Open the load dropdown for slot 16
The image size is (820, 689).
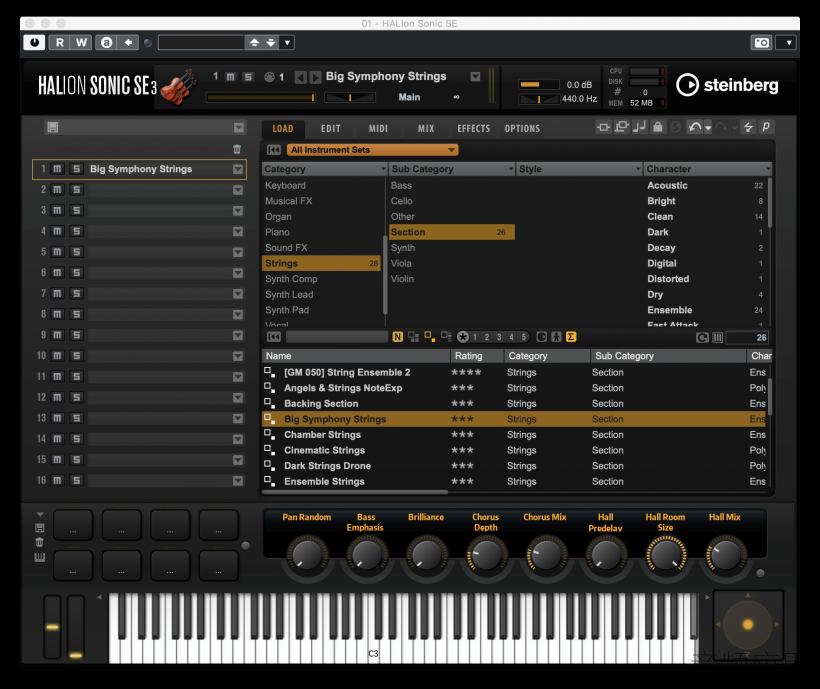tap(238, 481)
